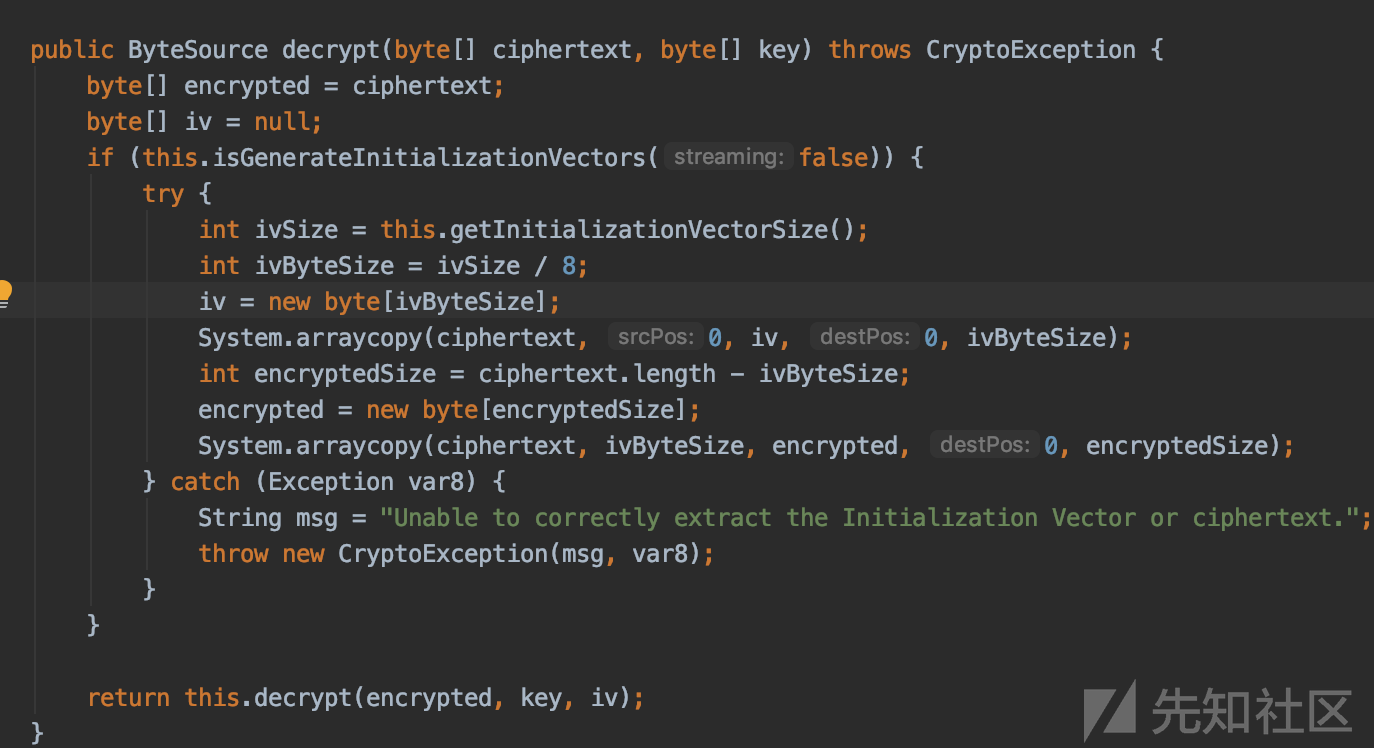The image size is (1374, 748).
Task: Click the 'try' keyword
Action: point(163,193)
